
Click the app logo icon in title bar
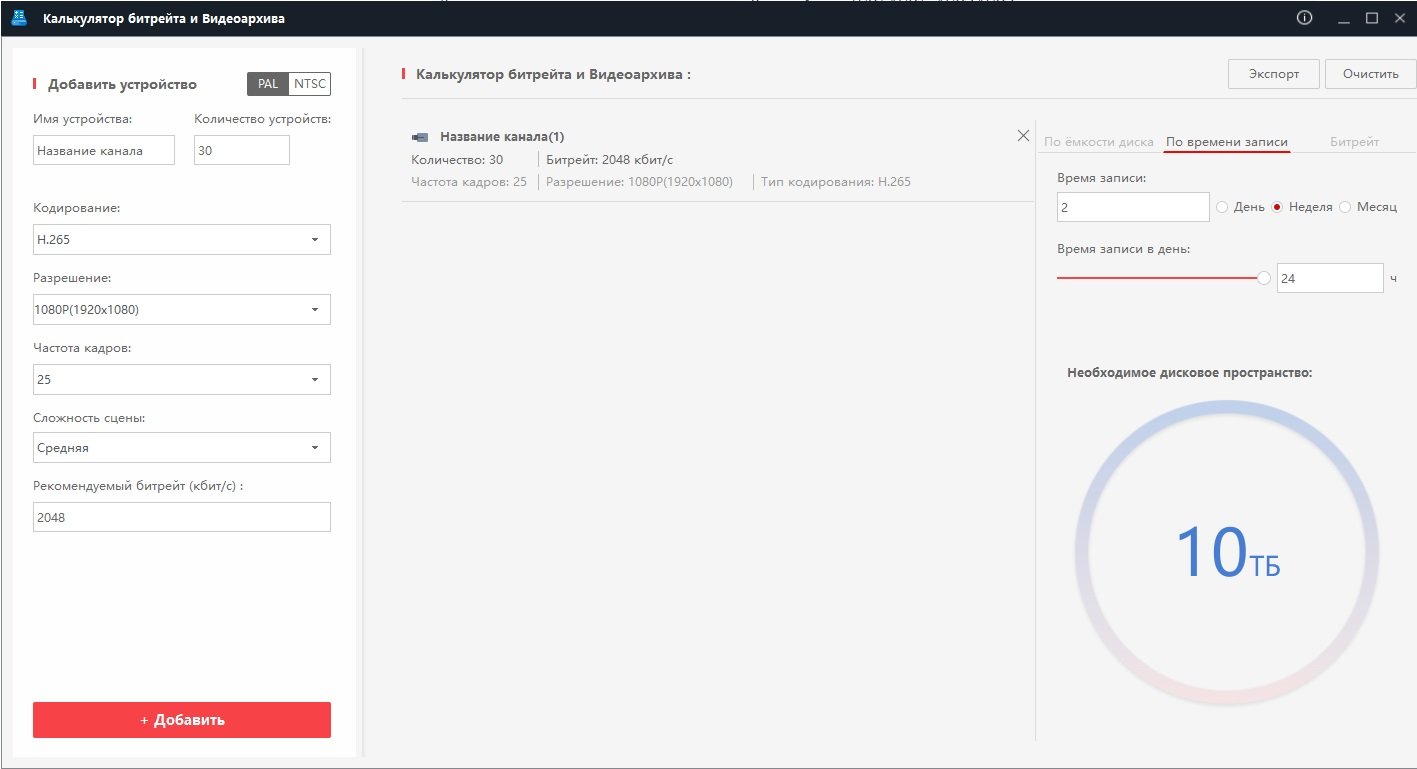pos(18,18)
